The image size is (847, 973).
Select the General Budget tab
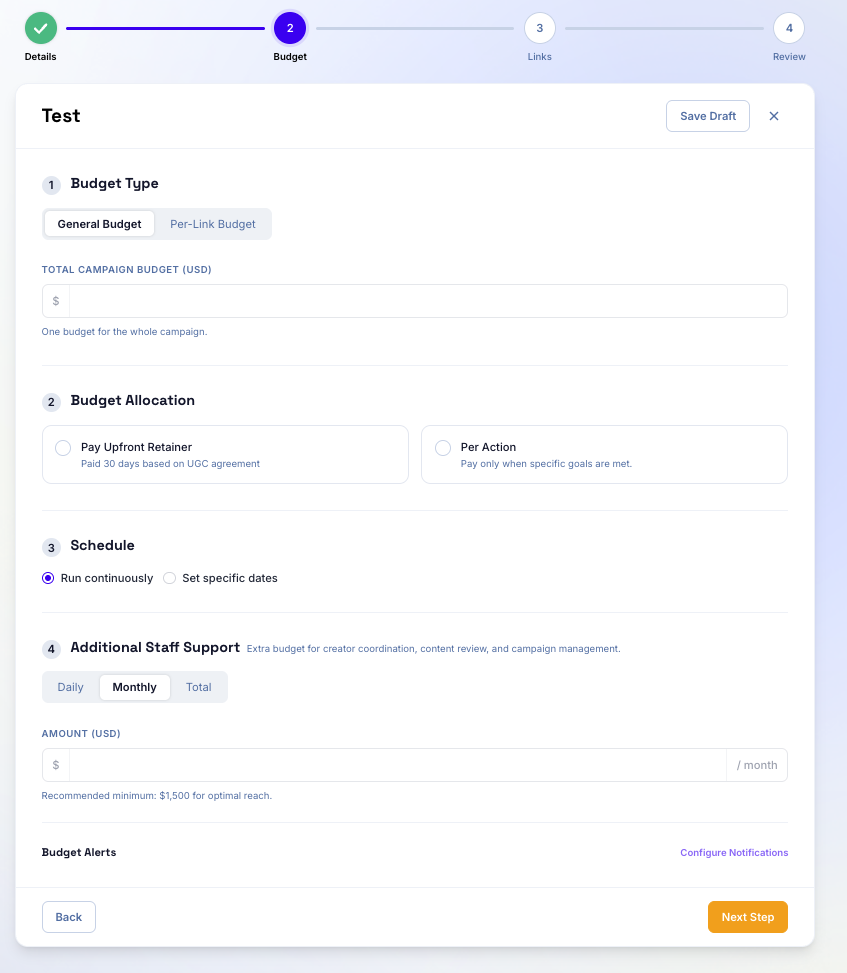coord(99,224)
